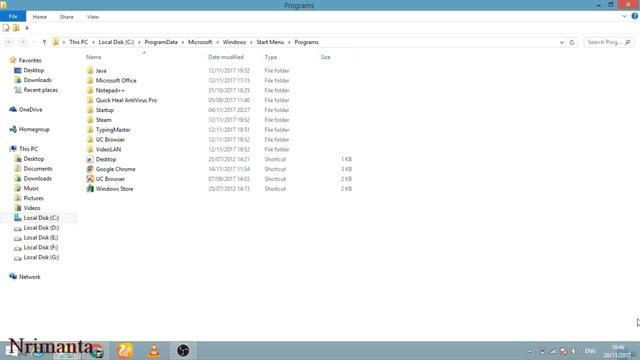
Task: Select the UC Browser shortcut with 2 KB size
Action: 110,179
